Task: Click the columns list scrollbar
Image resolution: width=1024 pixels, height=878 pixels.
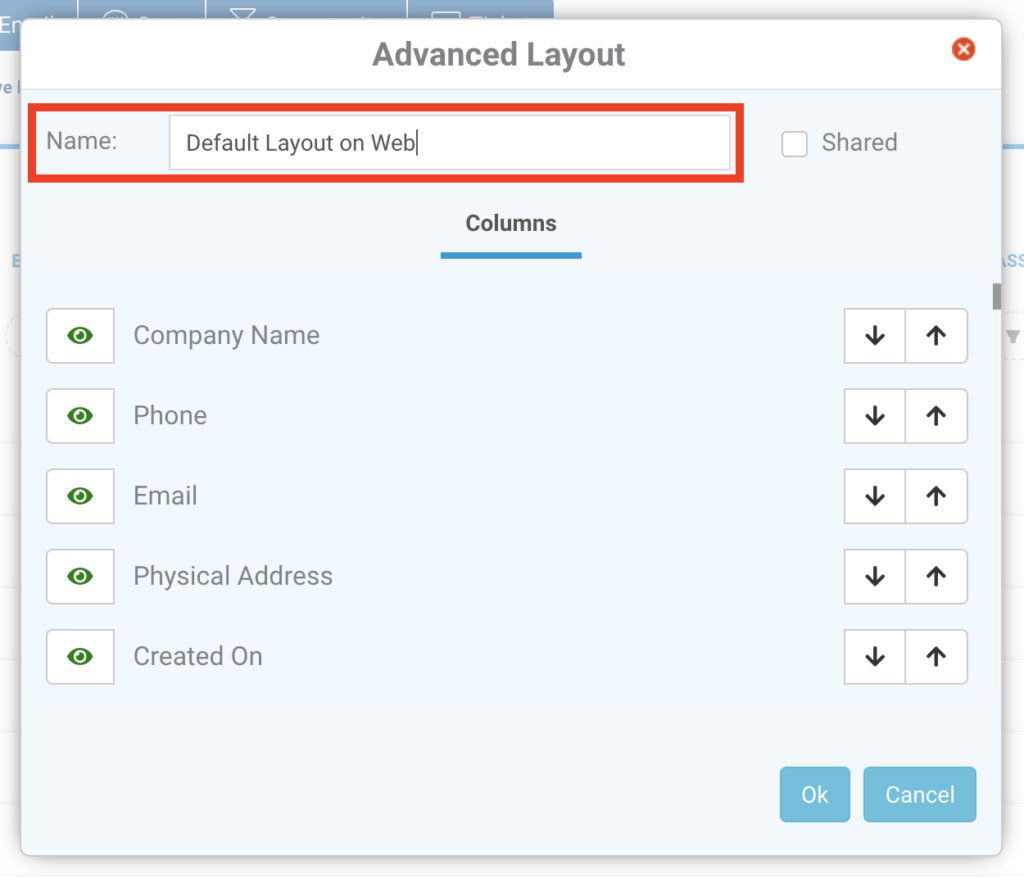Action: tap(997, 296)
